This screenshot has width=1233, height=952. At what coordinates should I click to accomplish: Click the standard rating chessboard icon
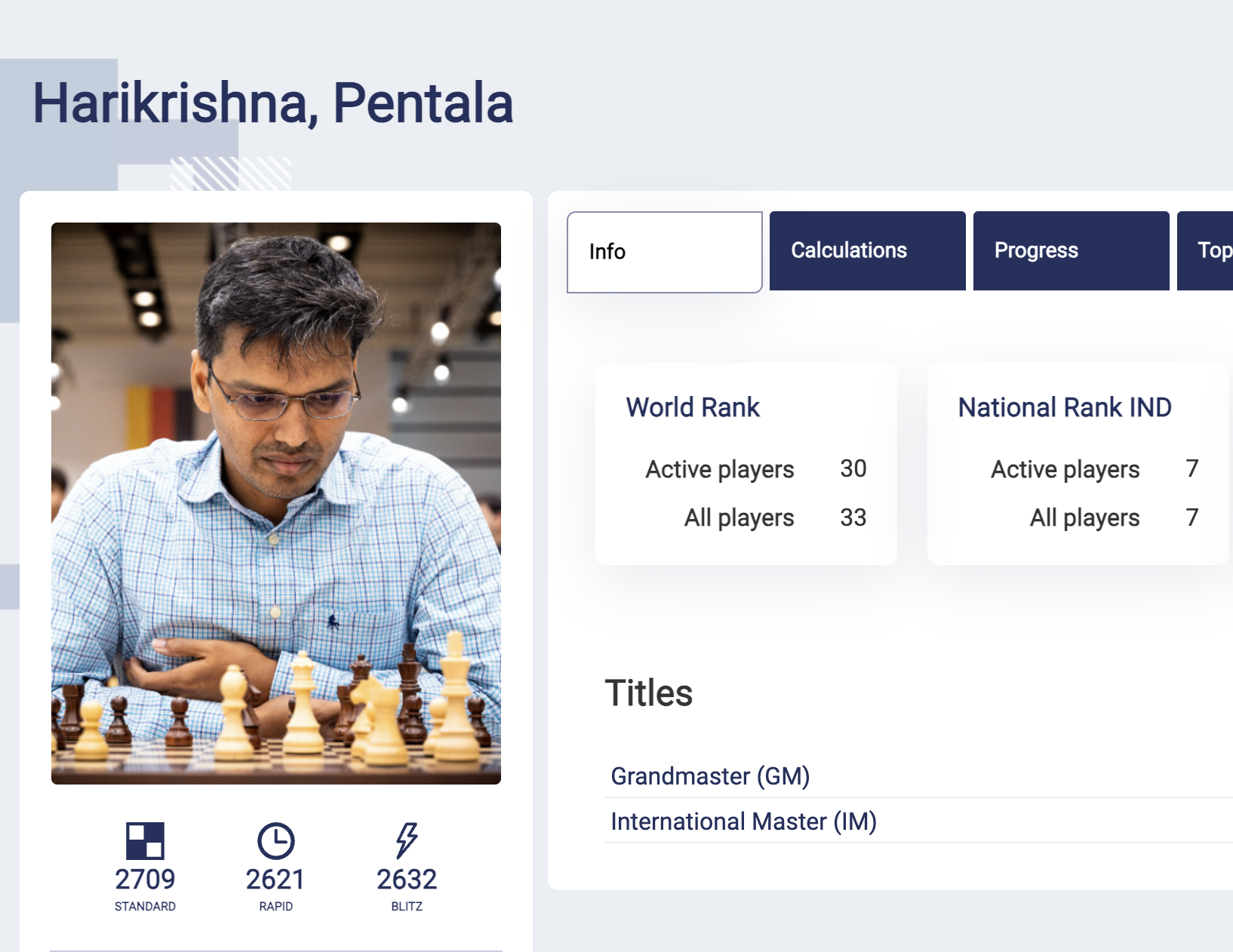click(145, 840)
